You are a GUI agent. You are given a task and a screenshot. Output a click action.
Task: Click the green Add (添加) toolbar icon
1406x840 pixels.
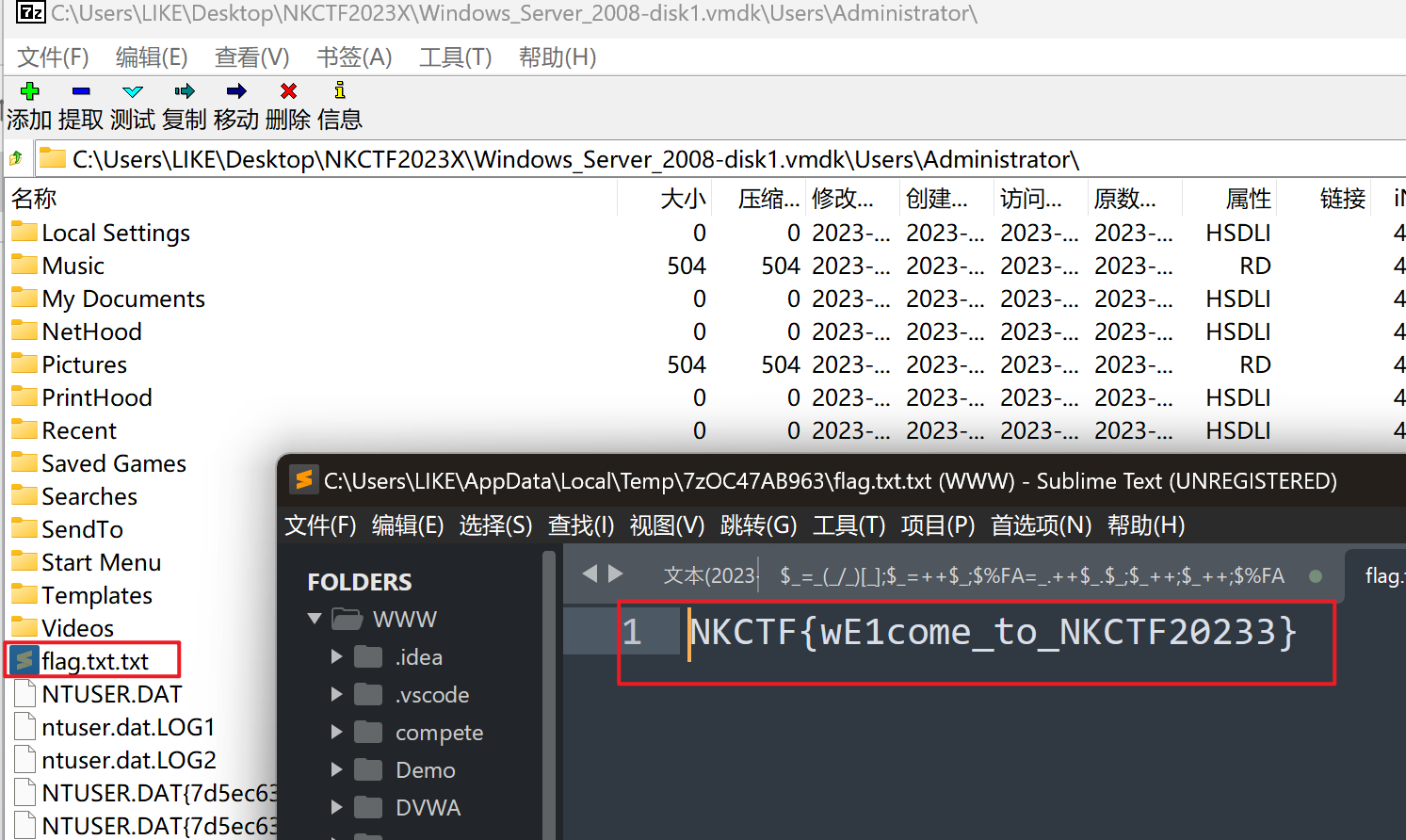click(30, 90)
